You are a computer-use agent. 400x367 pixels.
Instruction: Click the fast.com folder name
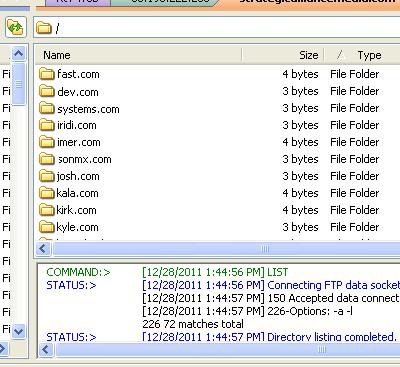point(78,74)
